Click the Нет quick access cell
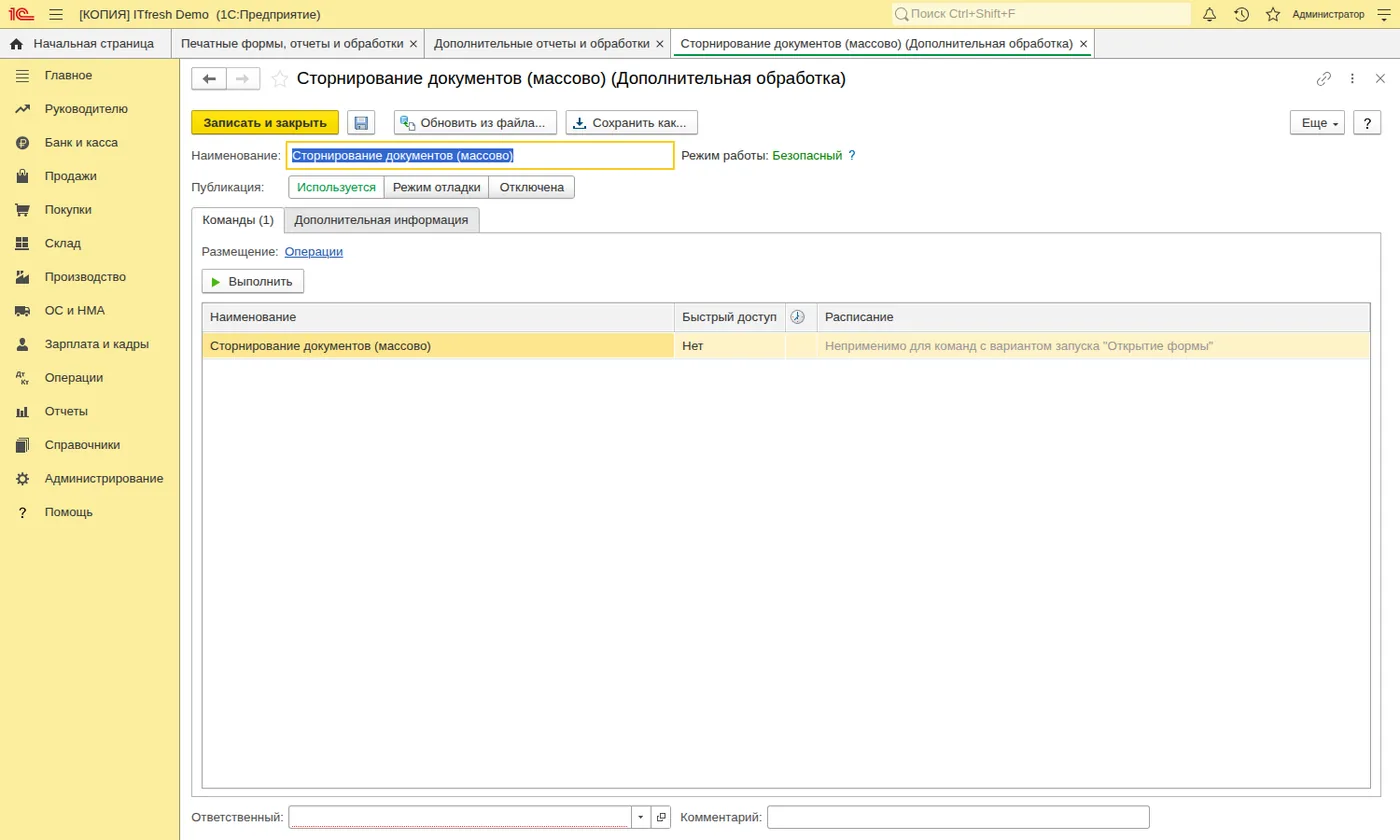The width and height of the screenshot is (1400, 840). (x=730, y=346)
